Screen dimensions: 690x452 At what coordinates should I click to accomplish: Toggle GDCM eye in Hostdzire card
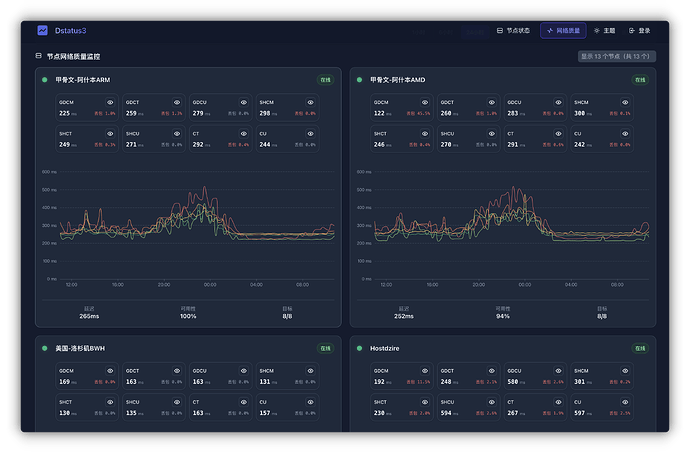[425, 371]
